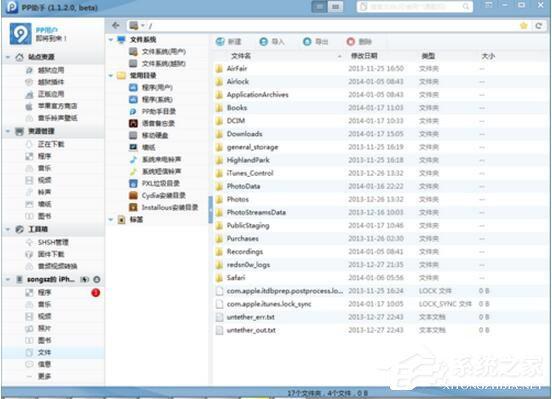552x399 pixels.
Task: Open 正版应用 in the sidebar
Action: [51, 94]
